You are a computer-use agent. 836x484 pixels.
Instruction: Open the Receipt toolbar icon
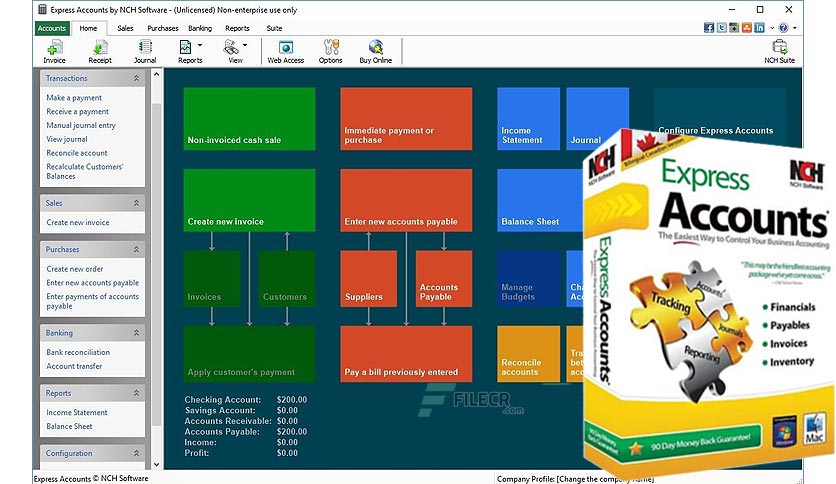100,52
